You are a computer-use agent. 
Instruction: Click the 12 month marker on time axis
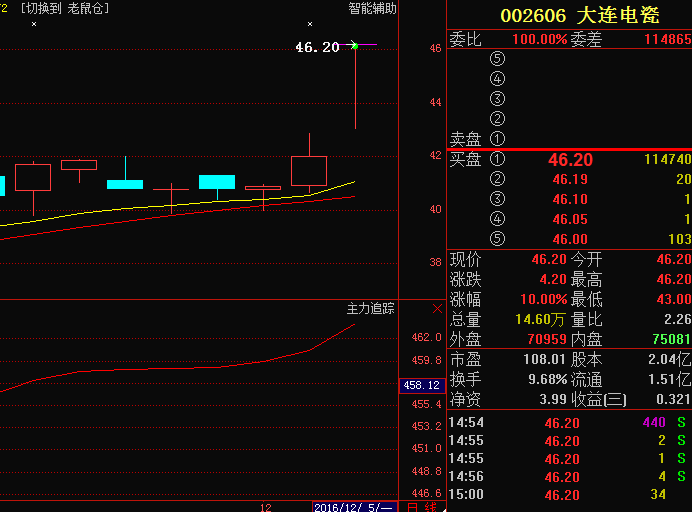[266, 508]
